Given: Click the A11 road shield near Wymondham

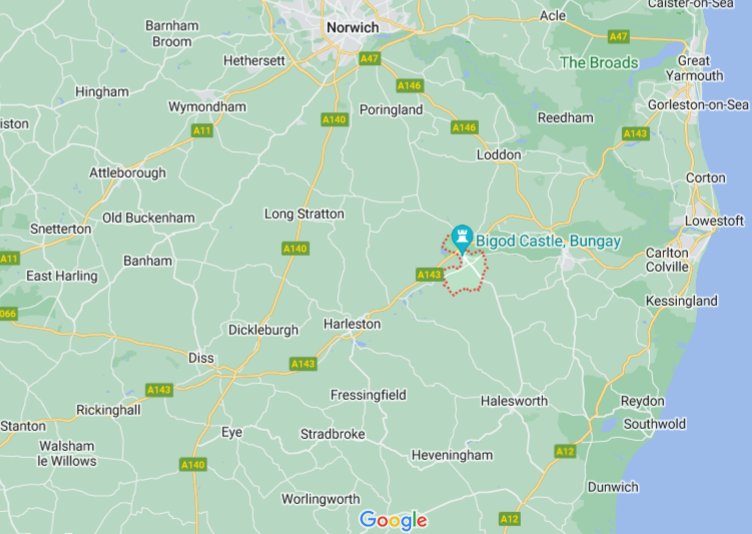Looking at the screenshot, I should (x=202, y=130).
